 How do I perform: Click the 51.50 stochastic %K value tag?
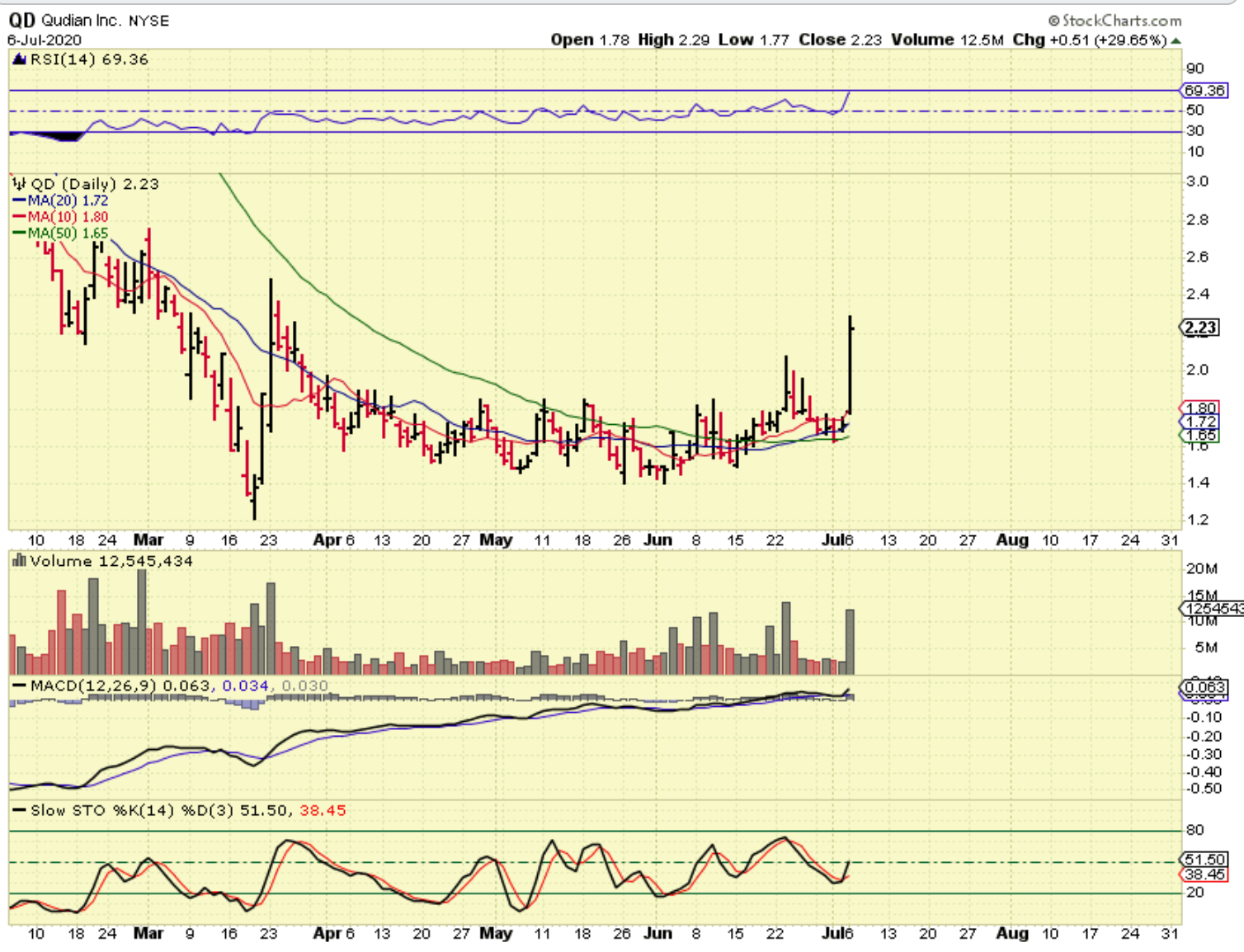(1204, 860)
